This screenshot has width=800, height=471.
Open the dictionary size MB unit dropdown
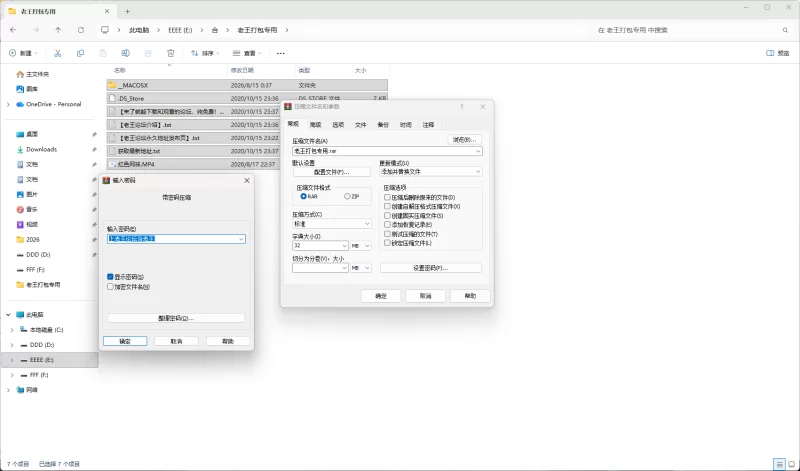tap(366, 246)
